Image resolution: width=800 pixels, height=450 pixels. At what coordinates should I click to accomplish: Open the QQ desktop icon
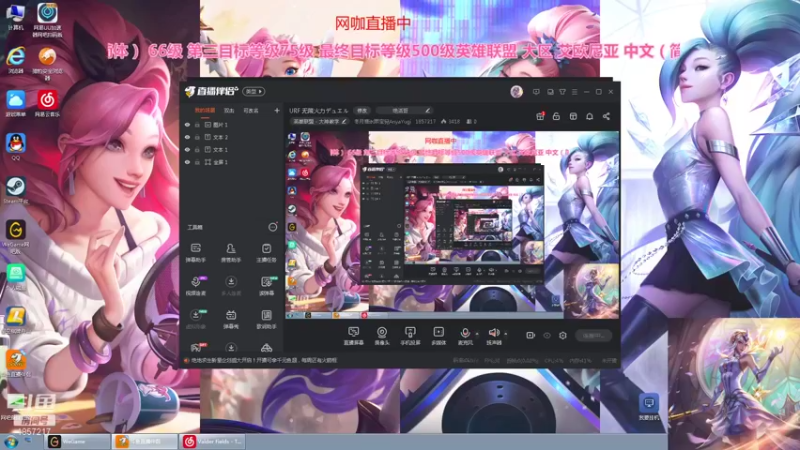click(16, 147)
